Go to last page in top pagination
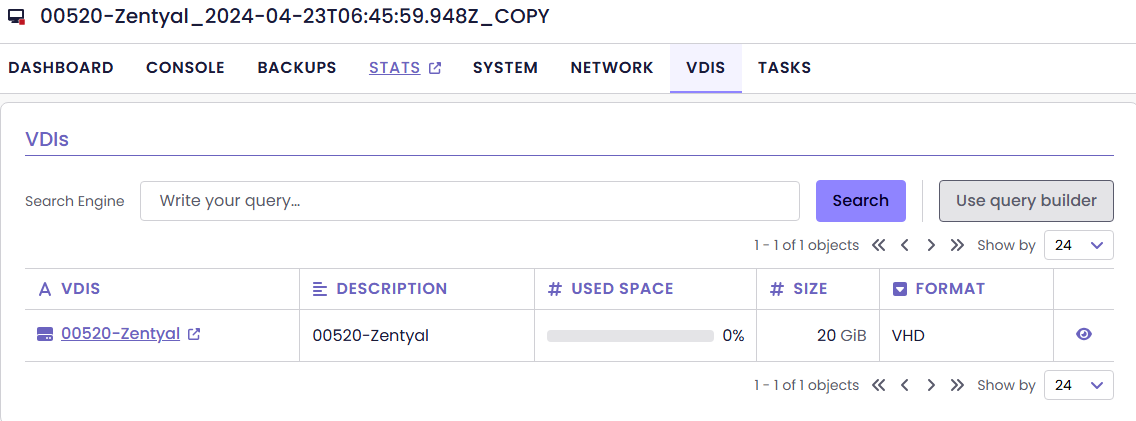 (957, 245)
